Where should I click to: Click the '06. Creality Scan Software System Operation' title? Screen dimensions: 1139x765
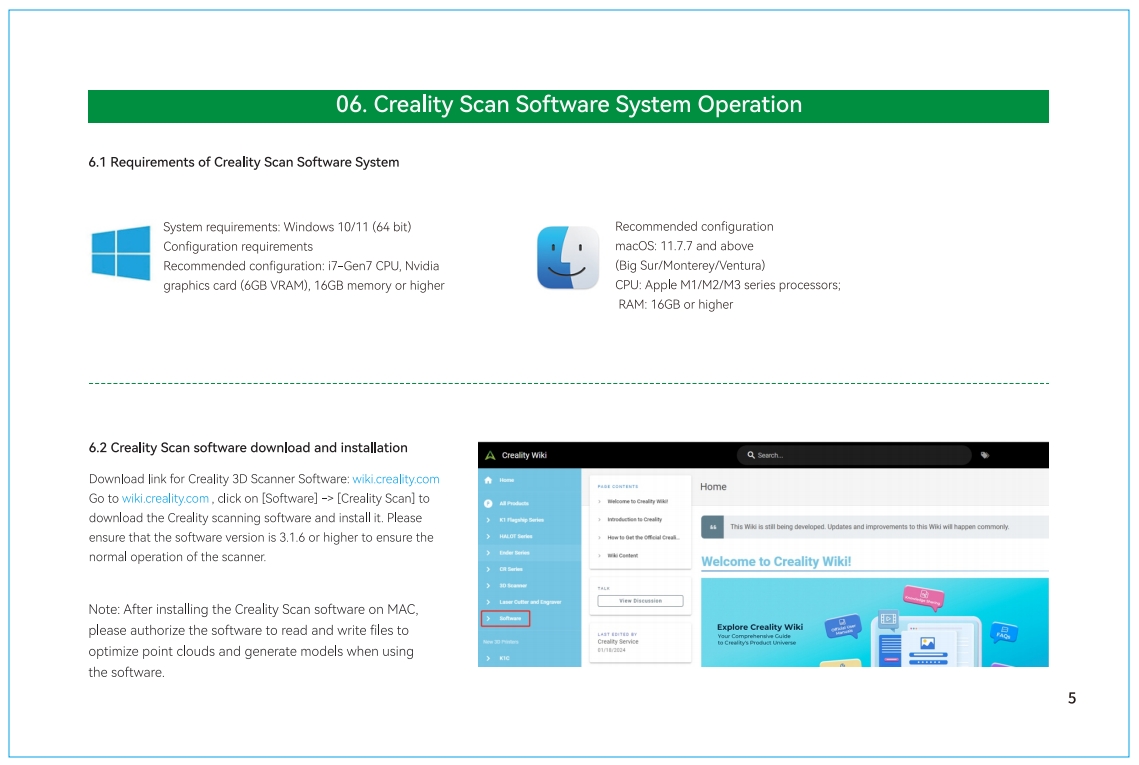568,105
